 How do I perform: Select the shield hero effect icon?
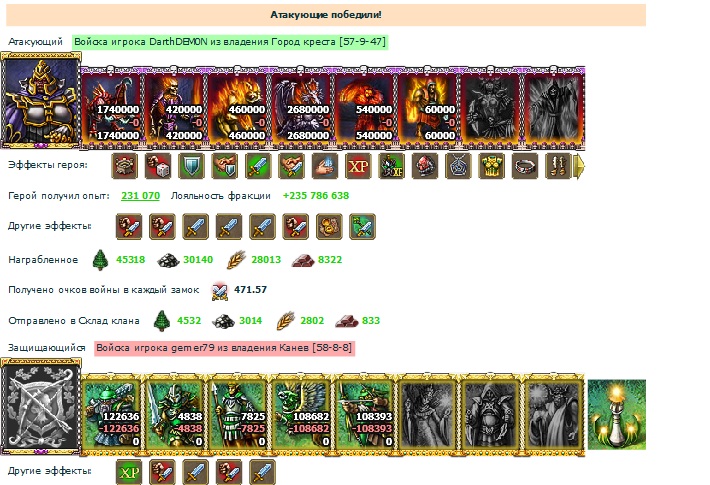tap(191, 166)
